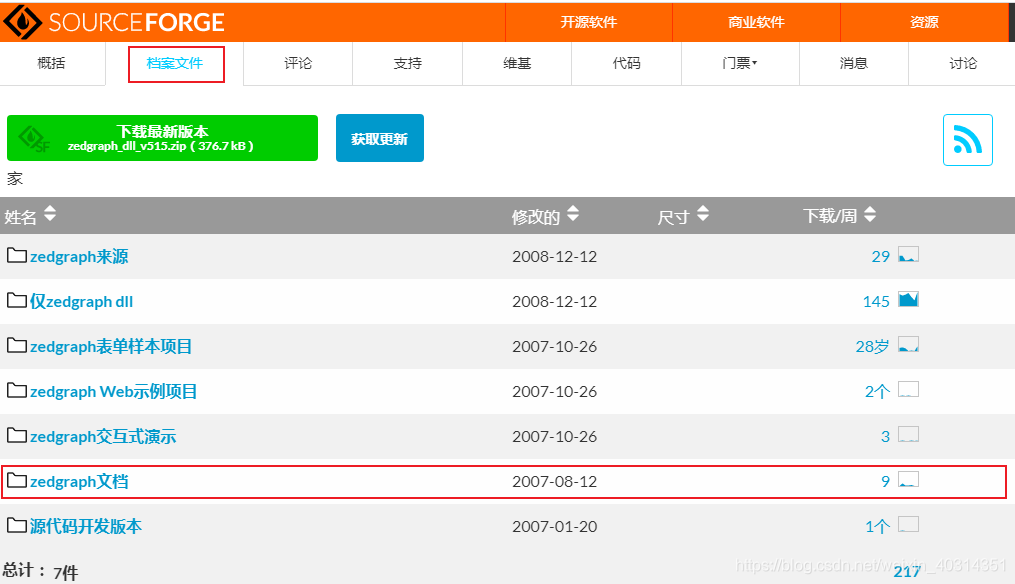Click folder icon beside zedgraph来源
The height and width of the screenshot is (584, 1015).
[17, 255]
